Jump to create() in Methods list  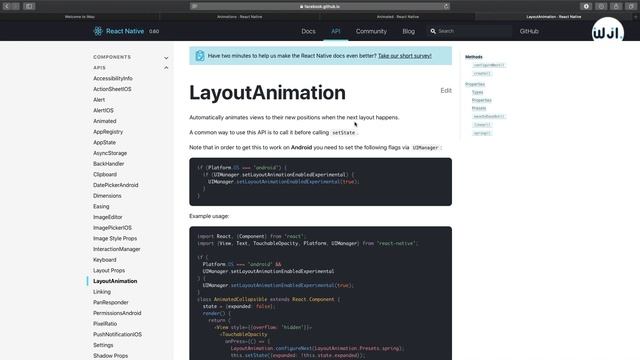point(482,73)
